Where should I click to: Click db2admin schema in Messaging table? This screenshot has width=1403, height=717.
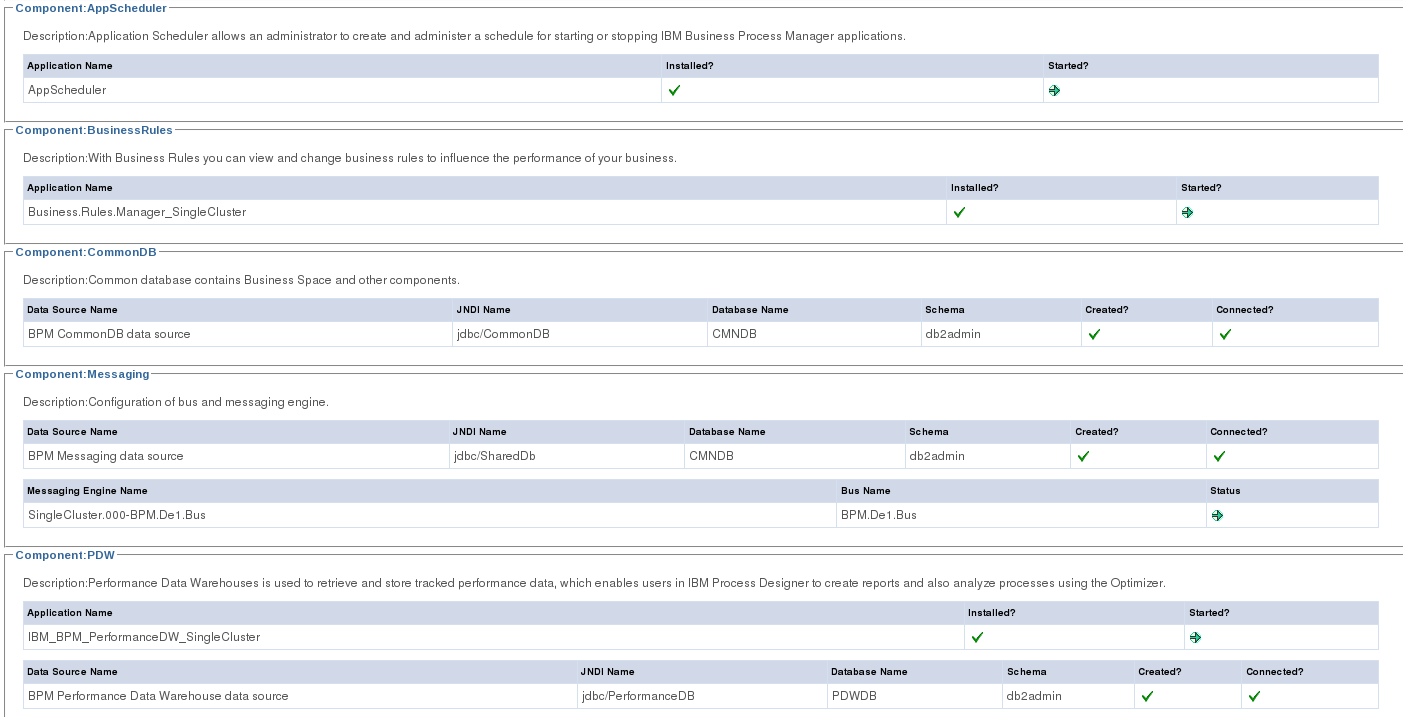click(988, 456)
